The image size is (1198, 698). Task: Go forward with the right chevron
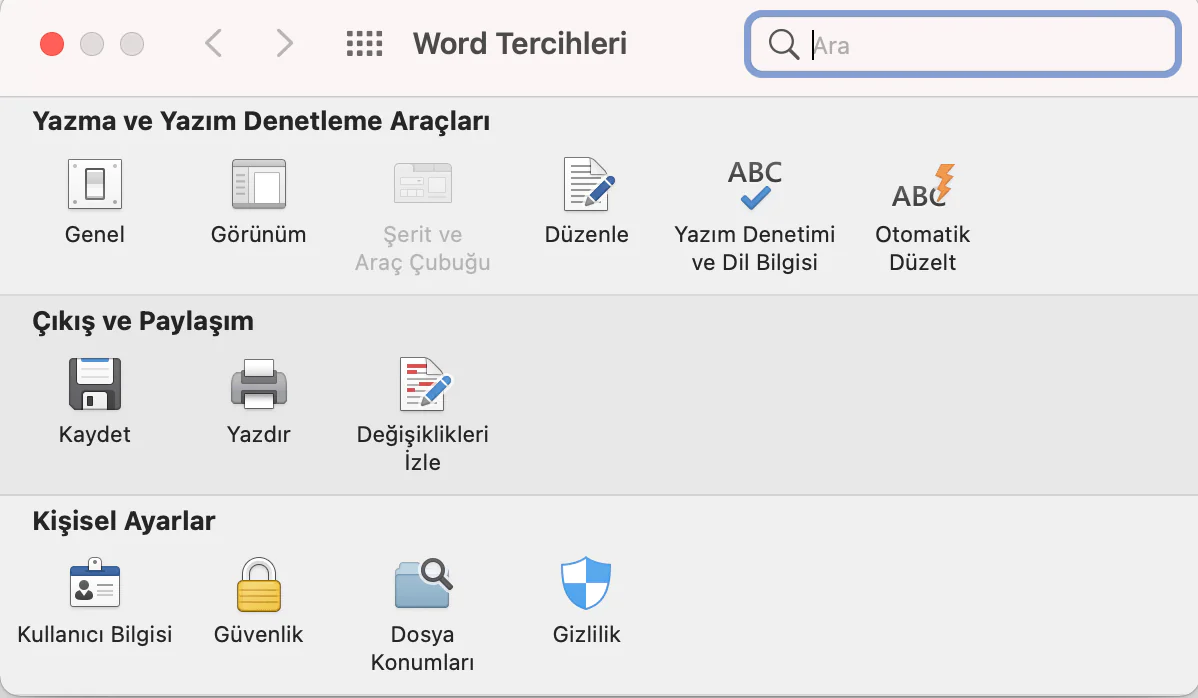point(285,43)
